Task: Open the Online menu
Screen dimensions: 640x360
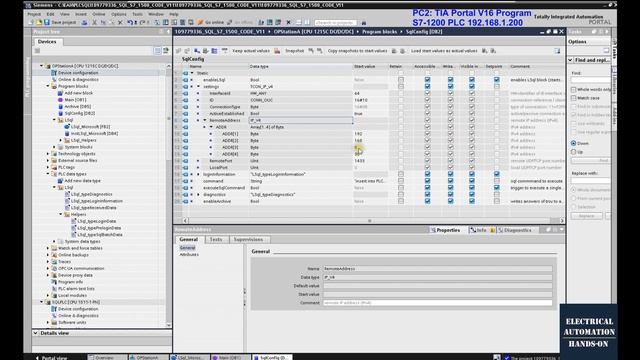Action: click(x=98, y=14)
